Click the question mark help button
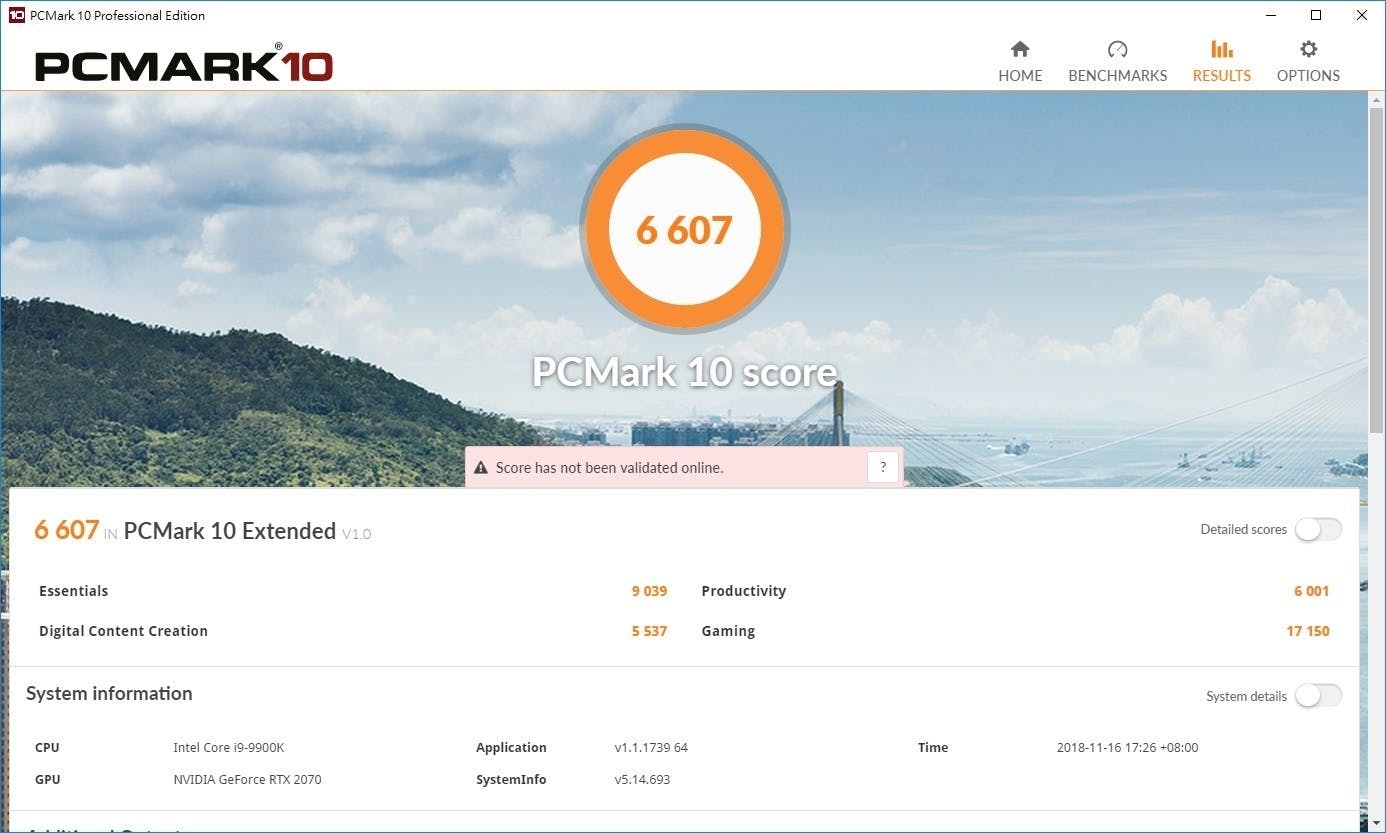Image resolution: width=1386 pixels, height=833 pixels. (883, 467)
